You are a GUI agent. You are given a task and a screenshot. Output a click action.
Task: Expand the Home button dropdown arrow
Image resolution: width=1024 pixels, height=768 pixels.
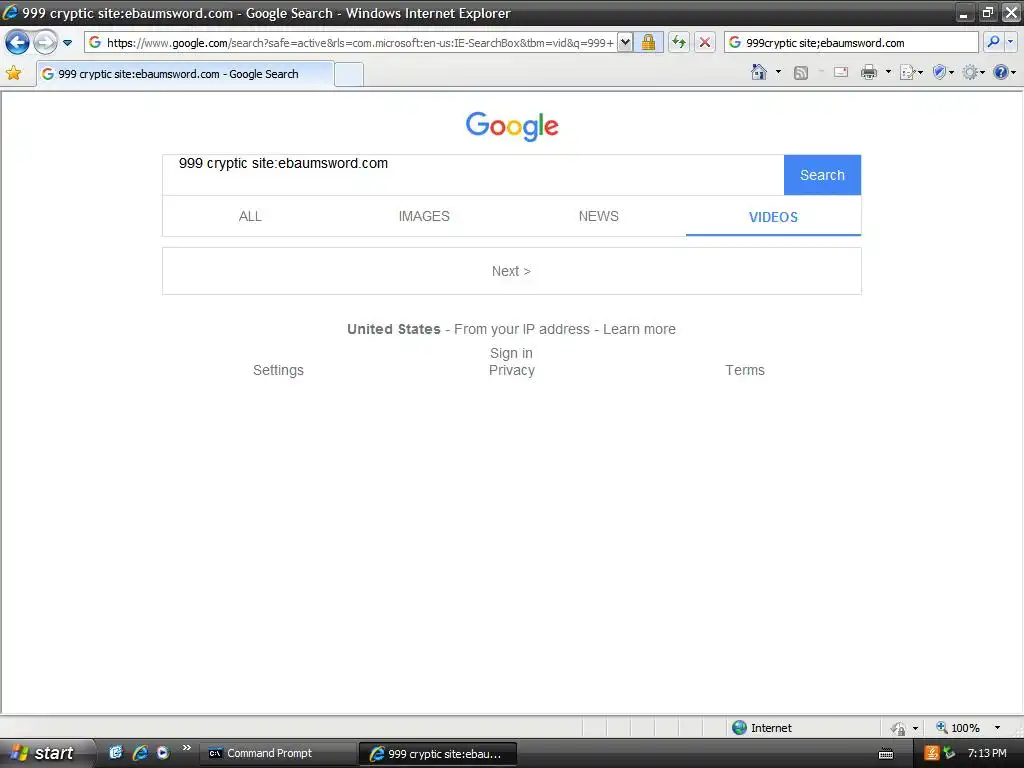coord(778,72)
